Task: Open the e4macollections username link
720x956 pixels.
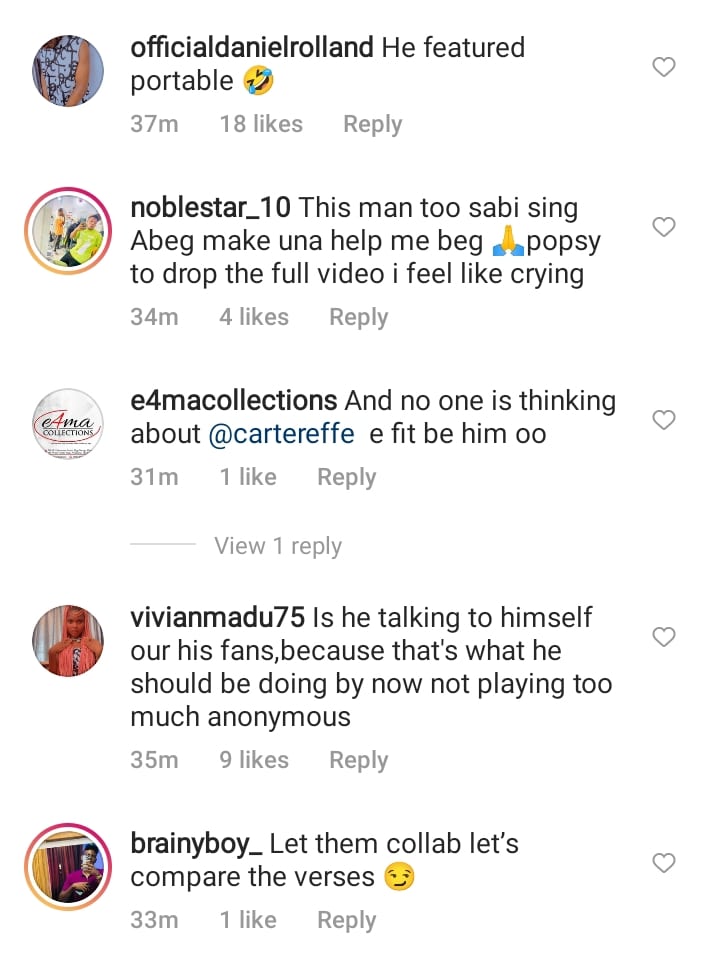Action: 234,401
